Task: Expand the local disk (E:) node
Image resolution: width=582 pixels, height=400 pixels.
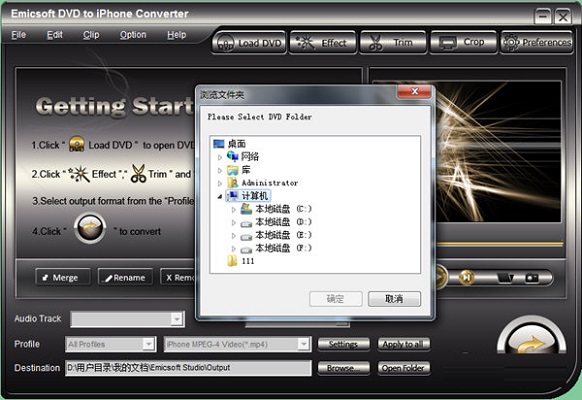Action: [x=233, y=236]
